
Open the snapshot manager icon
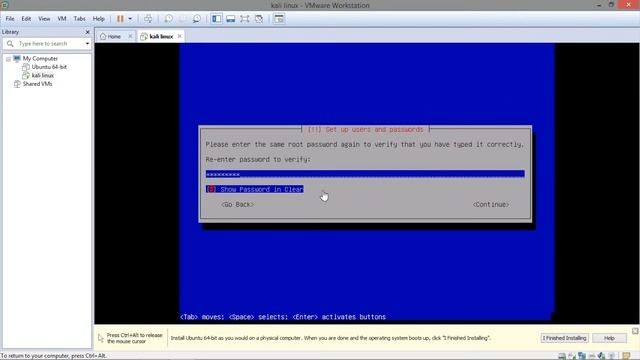click(197, 19)
